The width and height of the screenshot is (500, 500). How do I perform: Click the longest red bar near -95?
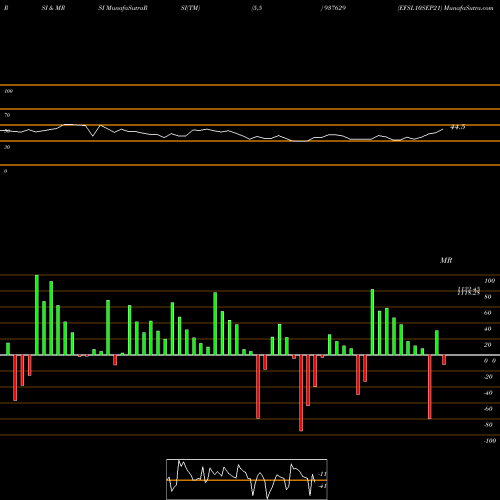pyautogui.click(x=301, y=393)
